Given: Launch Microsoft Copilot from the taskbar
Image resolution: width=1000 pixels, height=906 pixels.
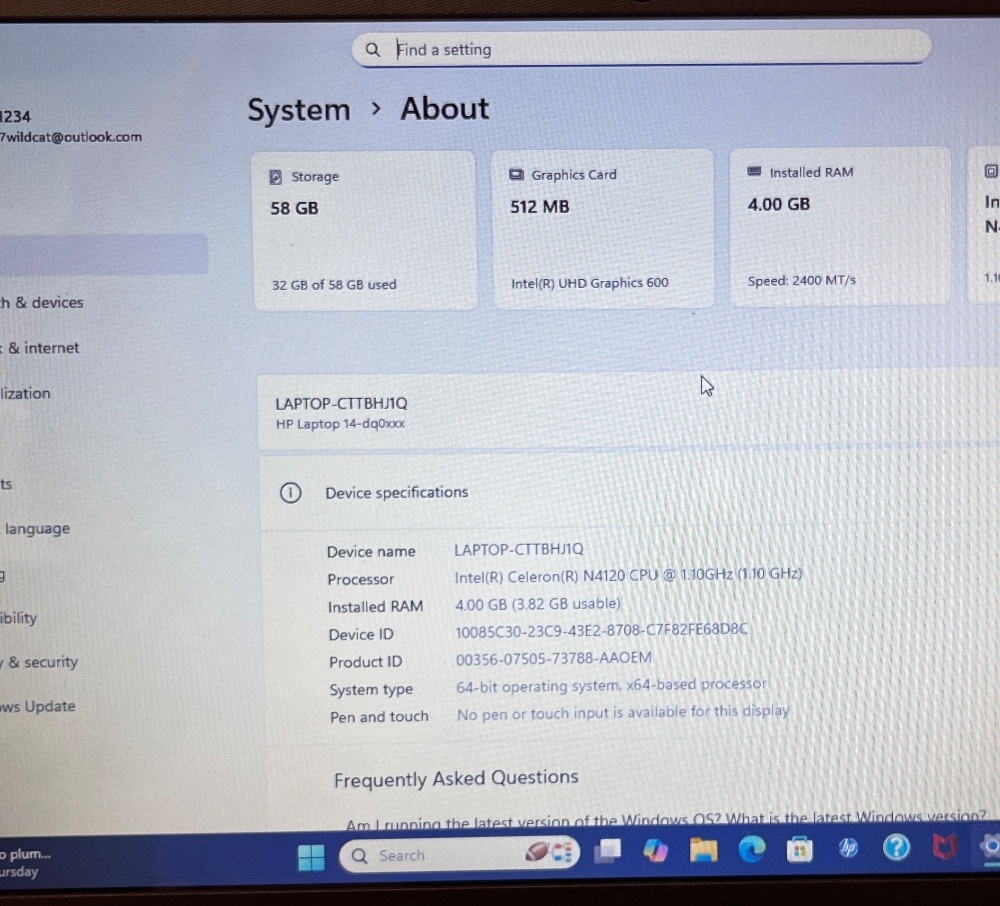Looking at the screenshot, I should click(x=655, y=851).
